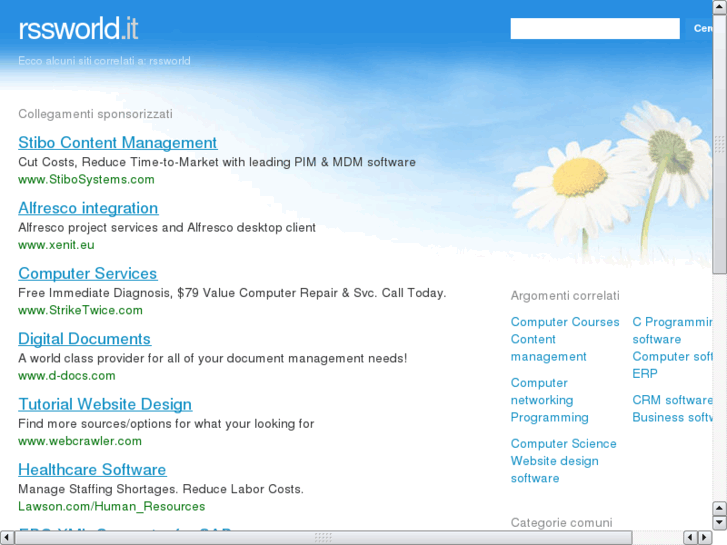
Task: Click horizontal scrollbar right arrow button
Action: pyautogui.click(x=705, y=538)
